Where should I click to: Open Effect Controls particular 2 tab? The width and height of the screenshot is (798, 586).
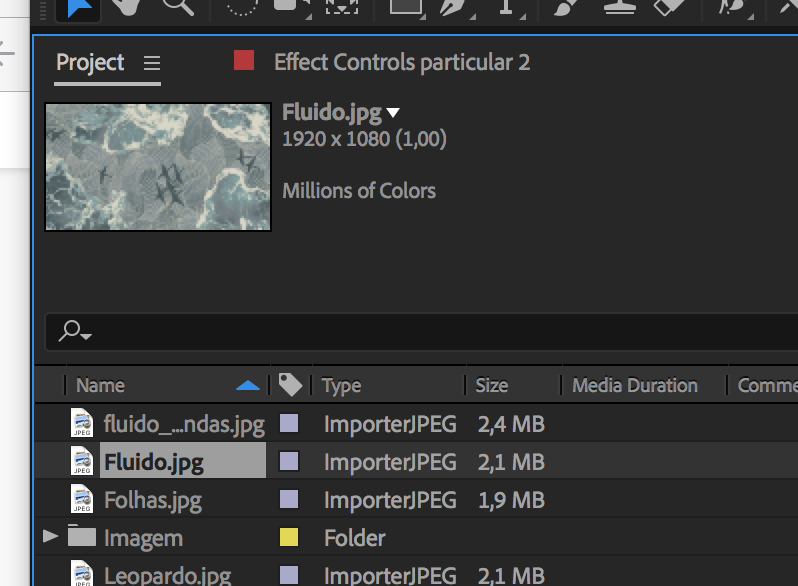pyautogui.click(x=401, y=63)
